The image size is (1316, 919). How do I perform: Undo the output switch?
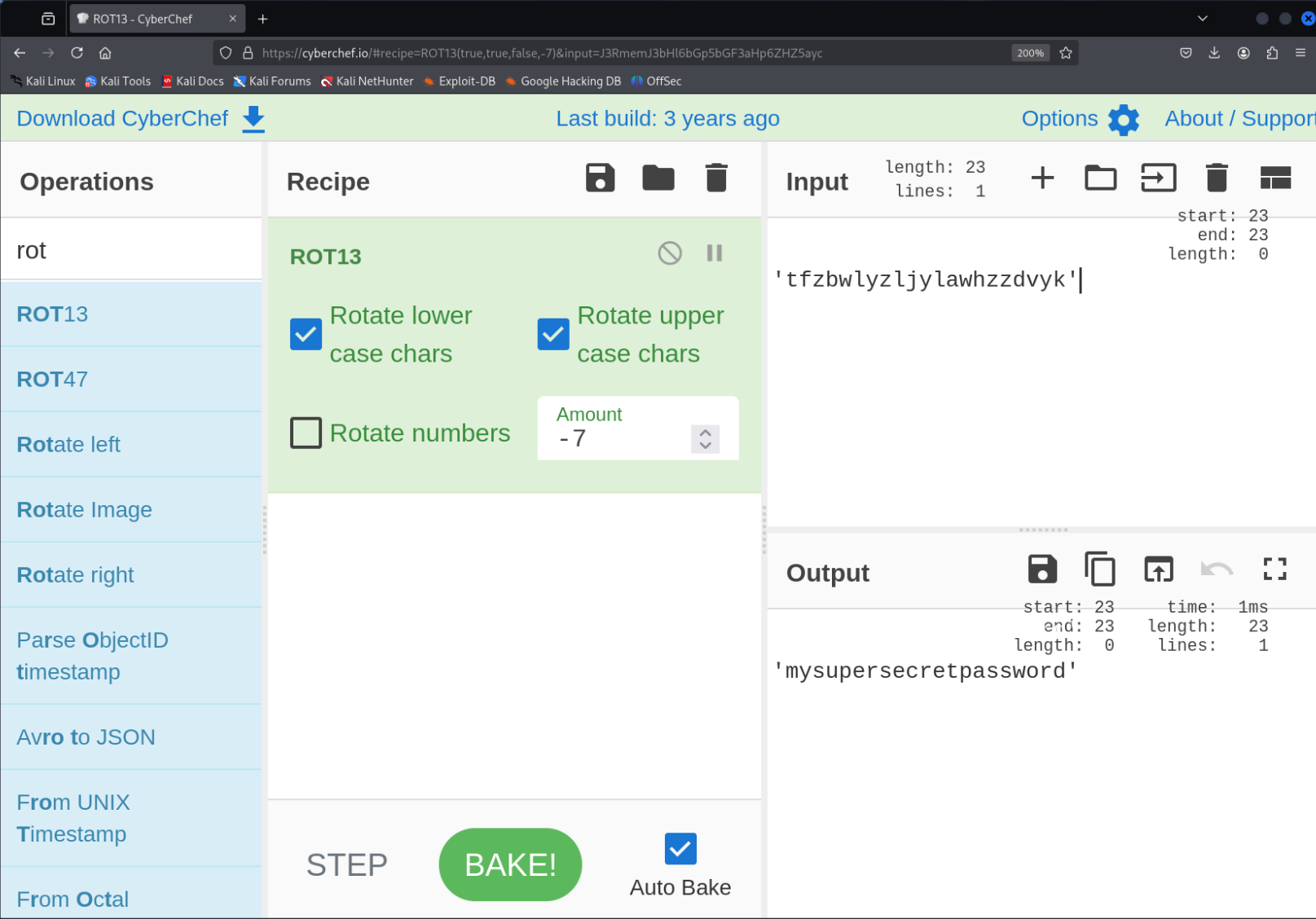(x=1217, y=569)
